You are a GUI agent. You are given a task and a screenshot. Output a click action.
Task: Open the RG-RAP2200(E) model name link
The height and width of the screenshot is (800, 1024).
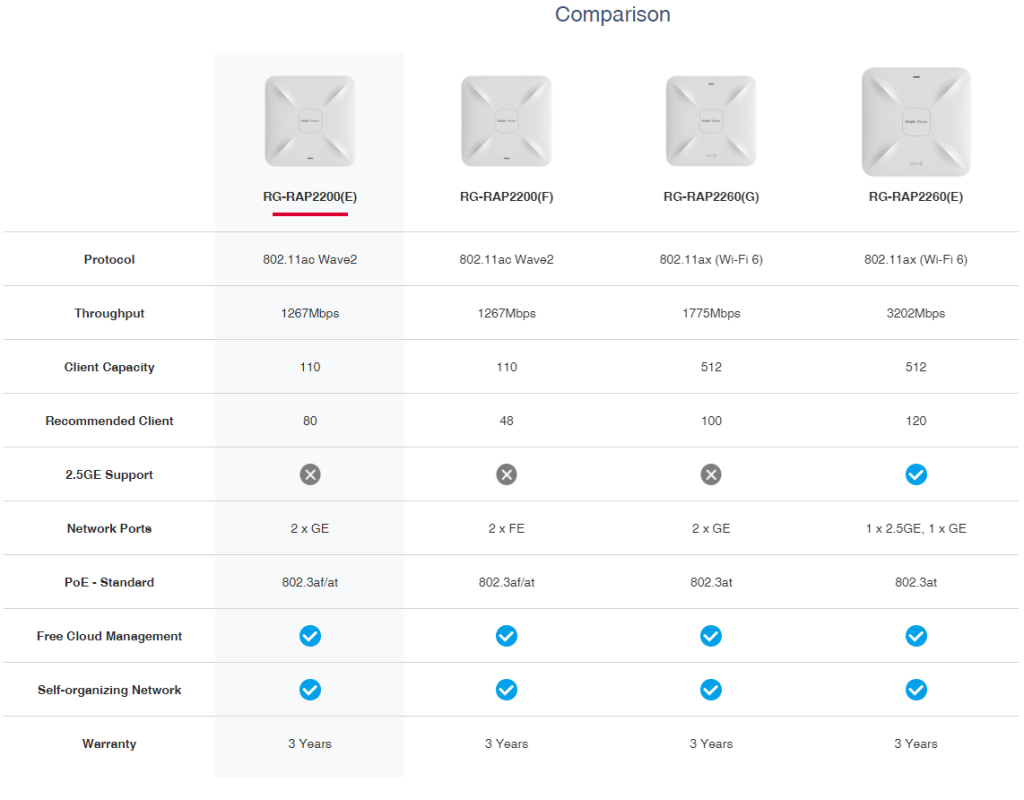310,197
